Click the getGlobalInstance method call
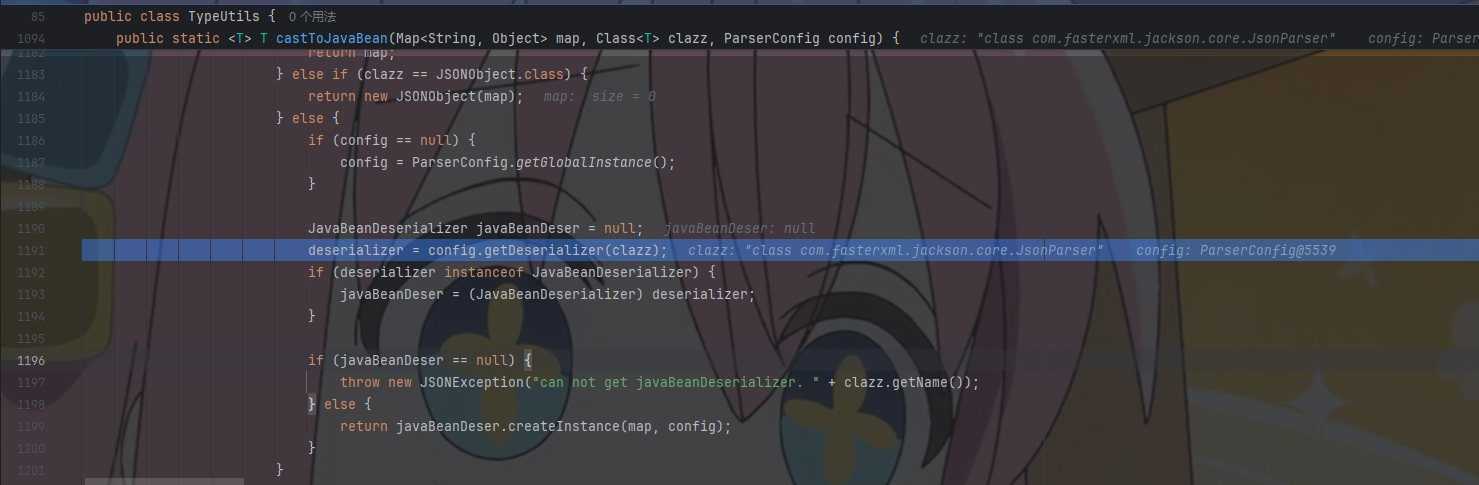Screen dimensions: 1479x485 (x=583, y=162)
